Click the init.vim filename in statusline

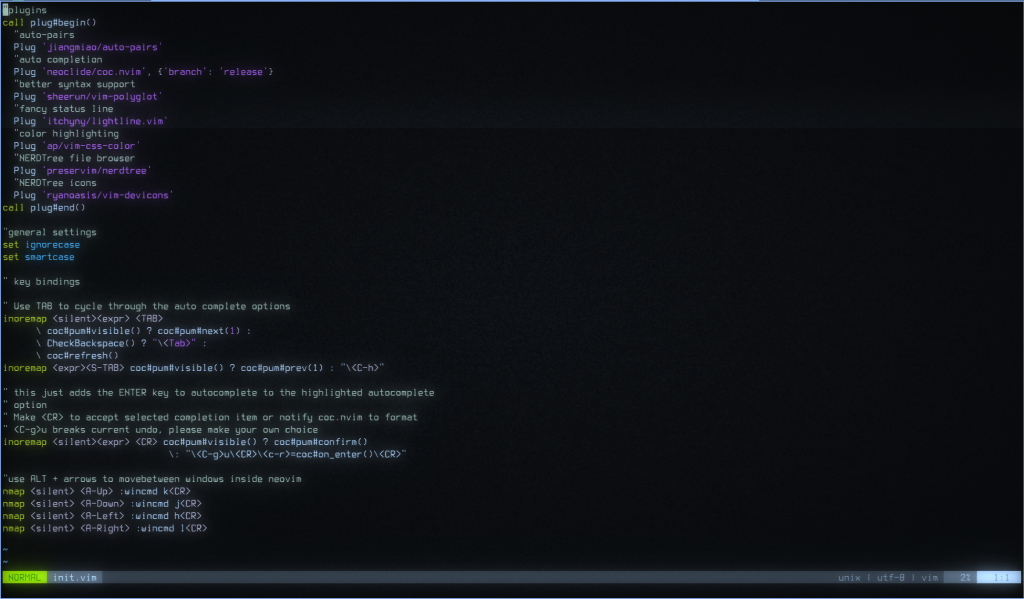(x=73, y=577)
